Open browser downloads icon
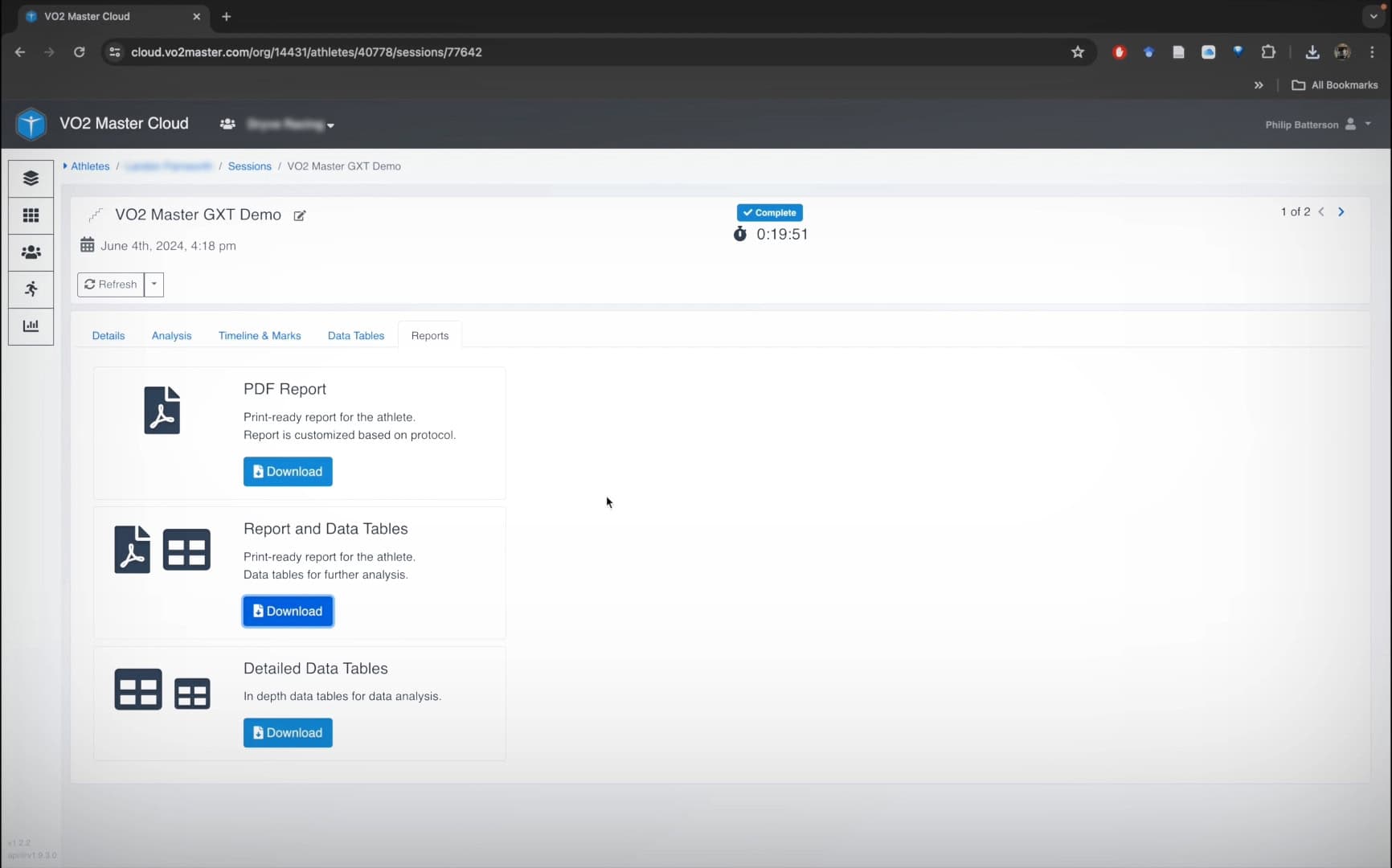Viewport: 1392px width, 868px height. [1312, 52]
